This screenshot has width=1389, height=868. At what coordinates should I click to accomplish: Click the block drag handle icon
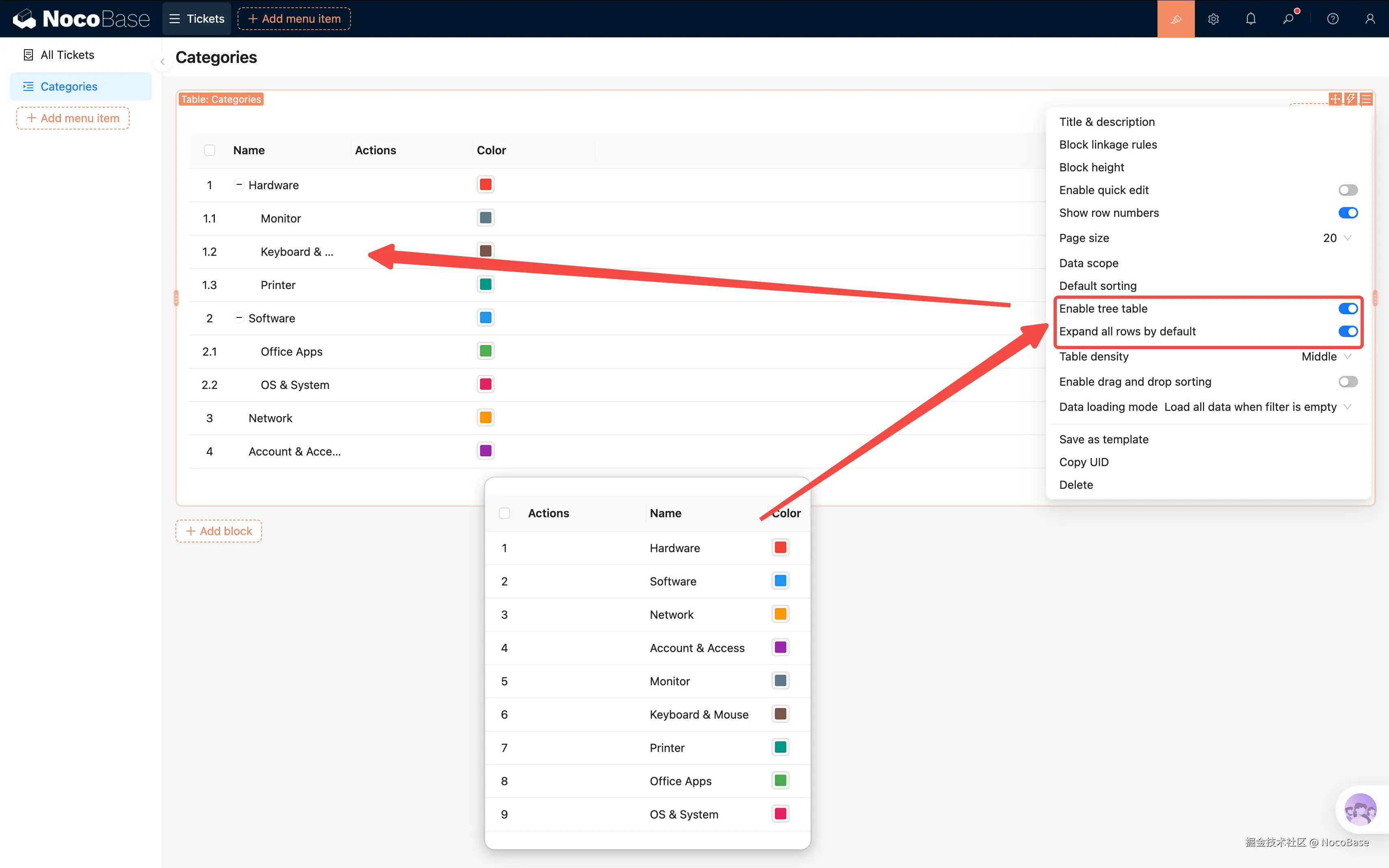coord(1335,99)
